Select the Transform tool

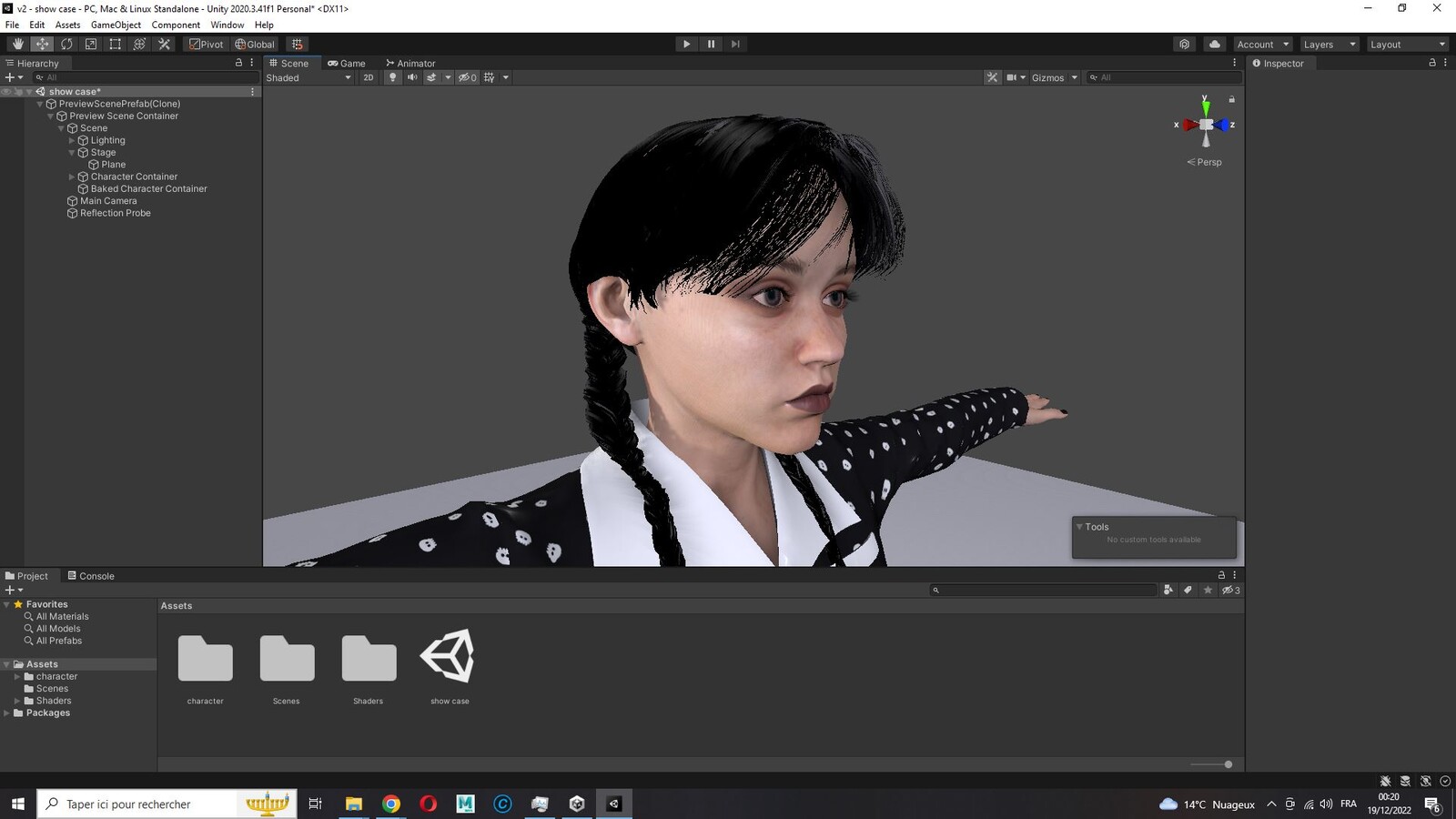point(139,44)
